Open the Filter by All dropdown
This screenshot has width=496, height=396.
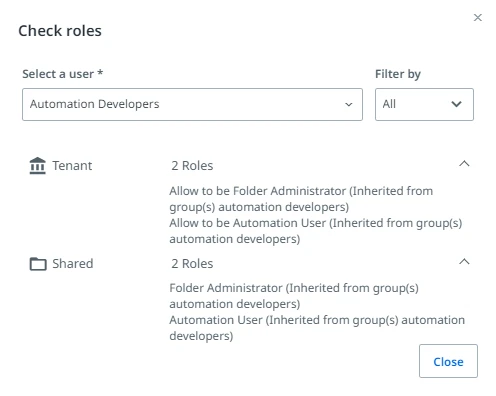click(x=424, y=104)
